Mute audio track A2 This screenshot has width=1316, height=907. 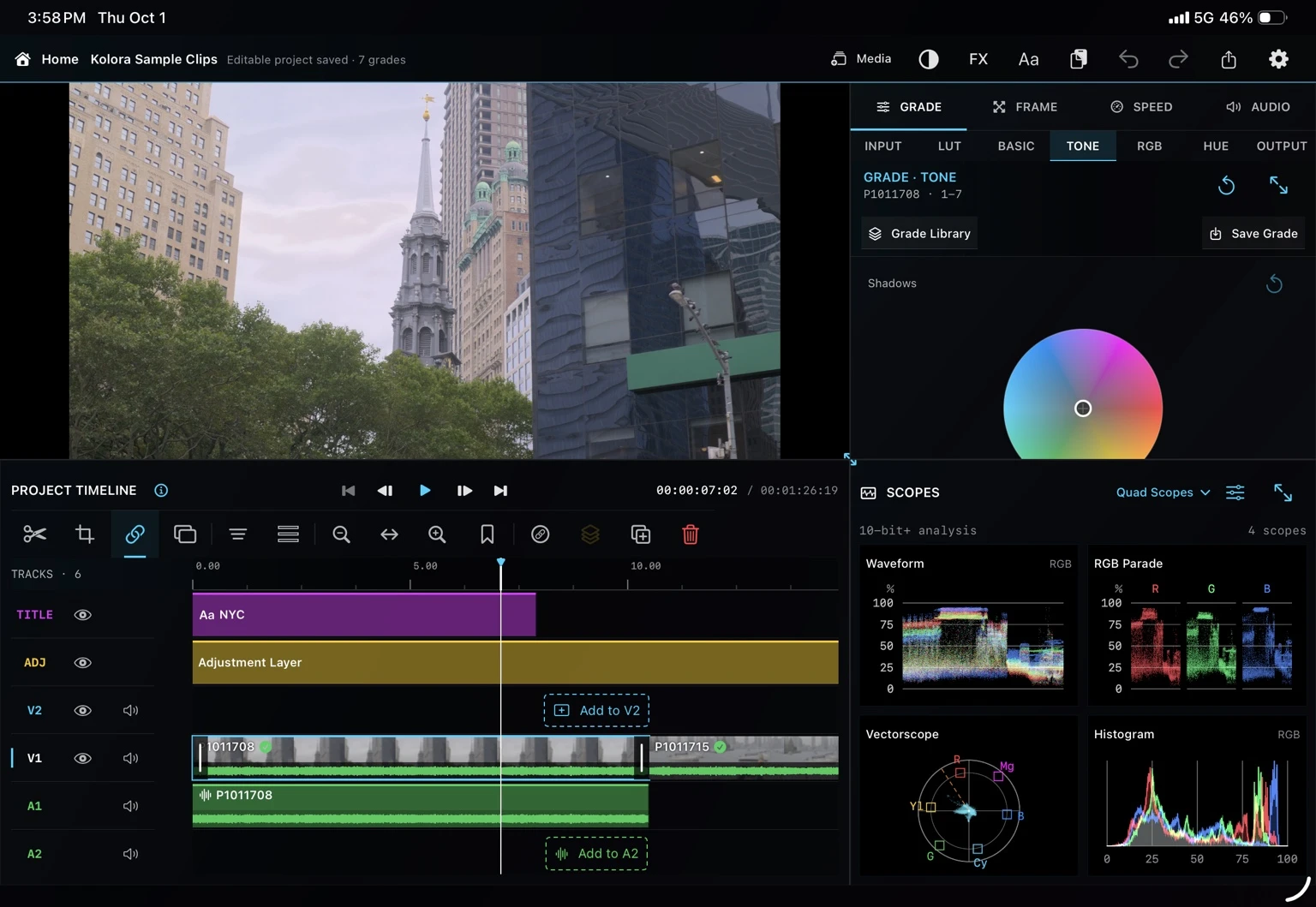(130, 854)
